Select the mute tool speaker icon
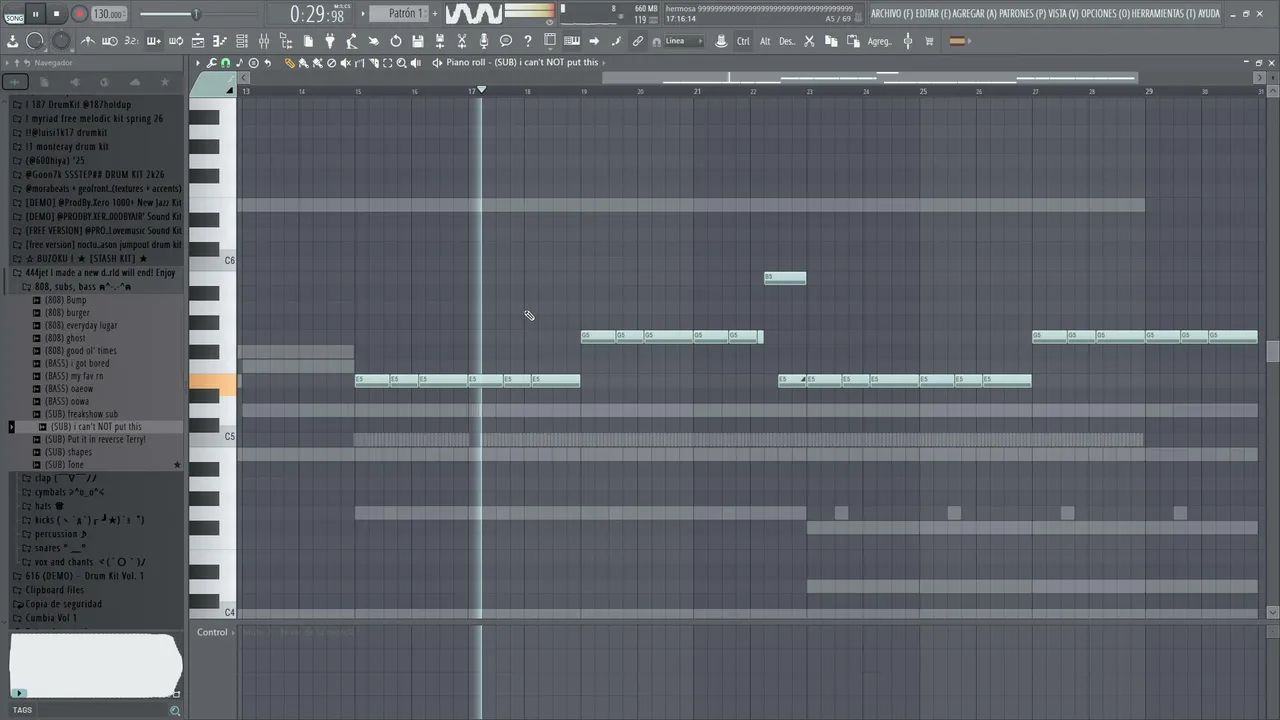The width and height of the screenshot is (1280, 720). click(x=346, y=62)
